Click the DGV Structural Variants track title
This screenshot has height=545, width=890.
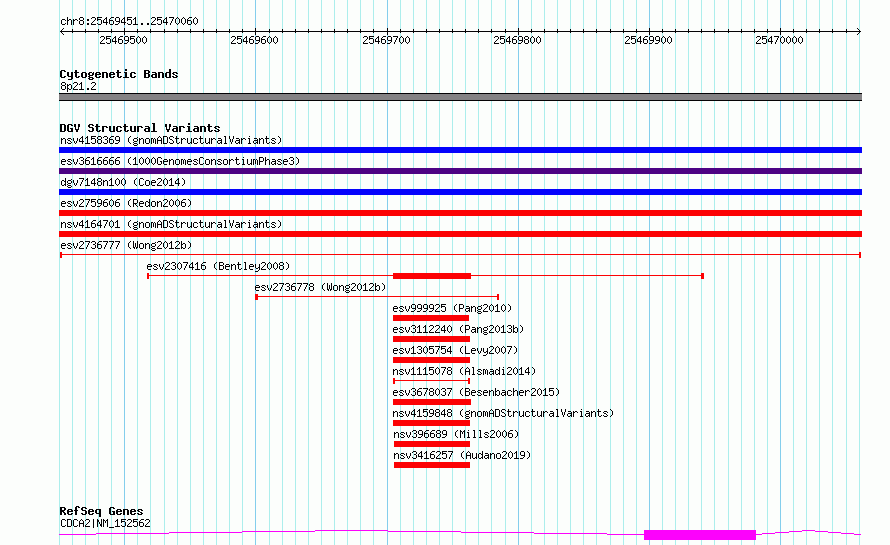pyautogui.click(x=140, y=128)
